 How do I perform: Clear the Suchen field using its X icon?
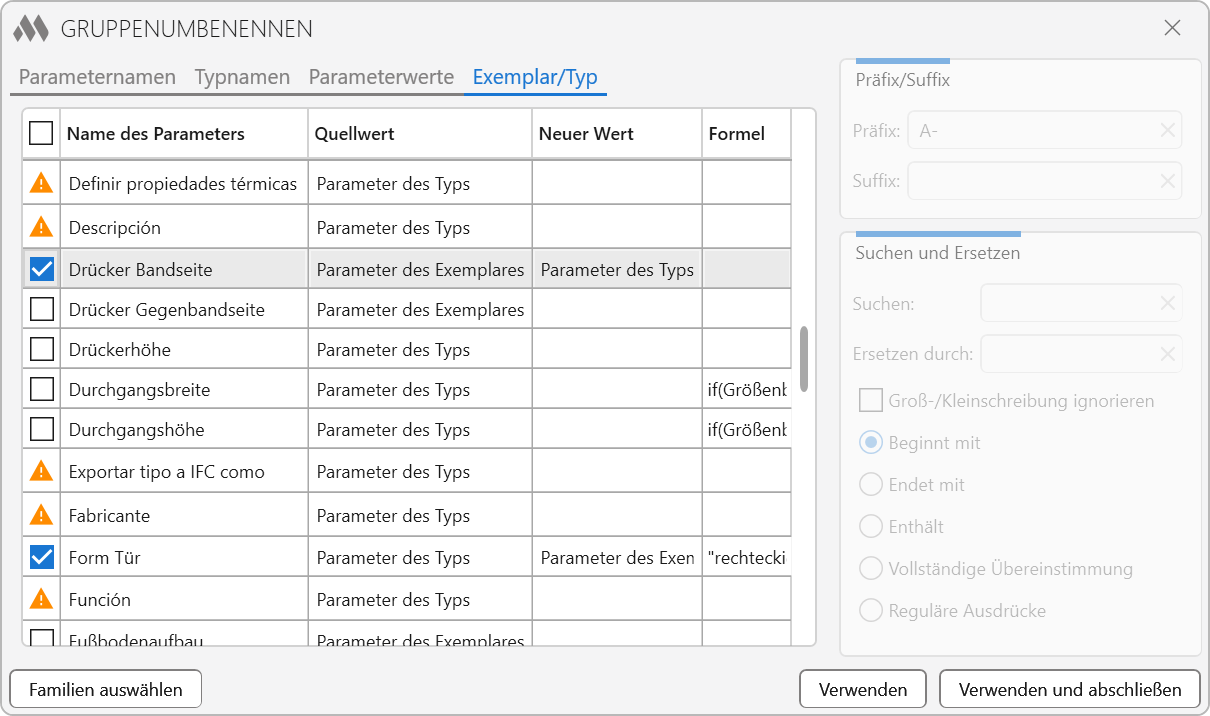tap(1167, 303)
